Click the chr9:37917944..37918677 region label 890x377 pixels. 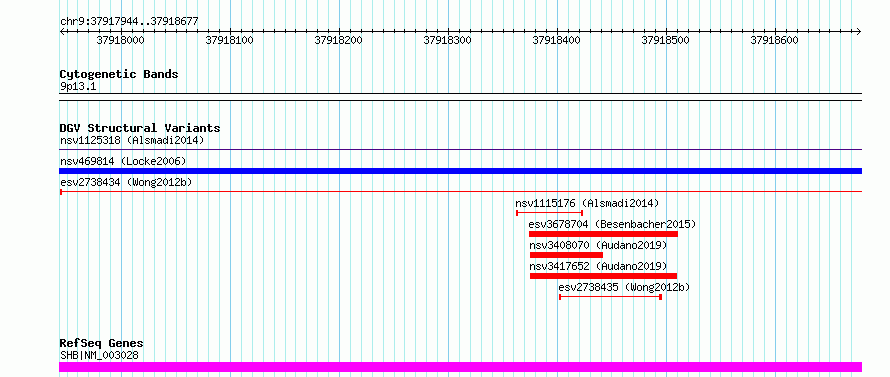pyautogui.click(x=129, y=22)
